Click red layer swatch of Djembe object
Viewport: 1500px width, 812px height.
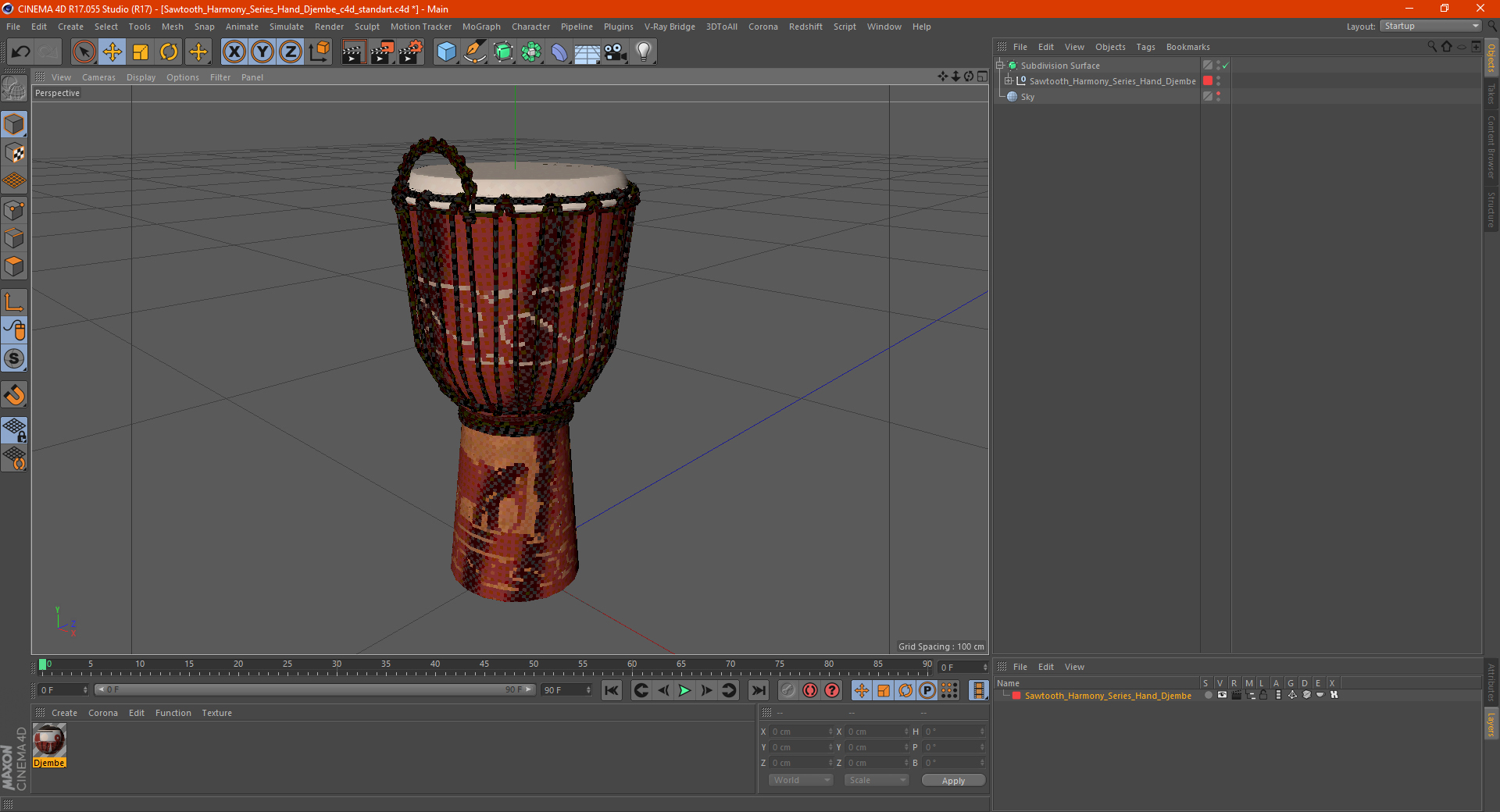[1208, 81]
